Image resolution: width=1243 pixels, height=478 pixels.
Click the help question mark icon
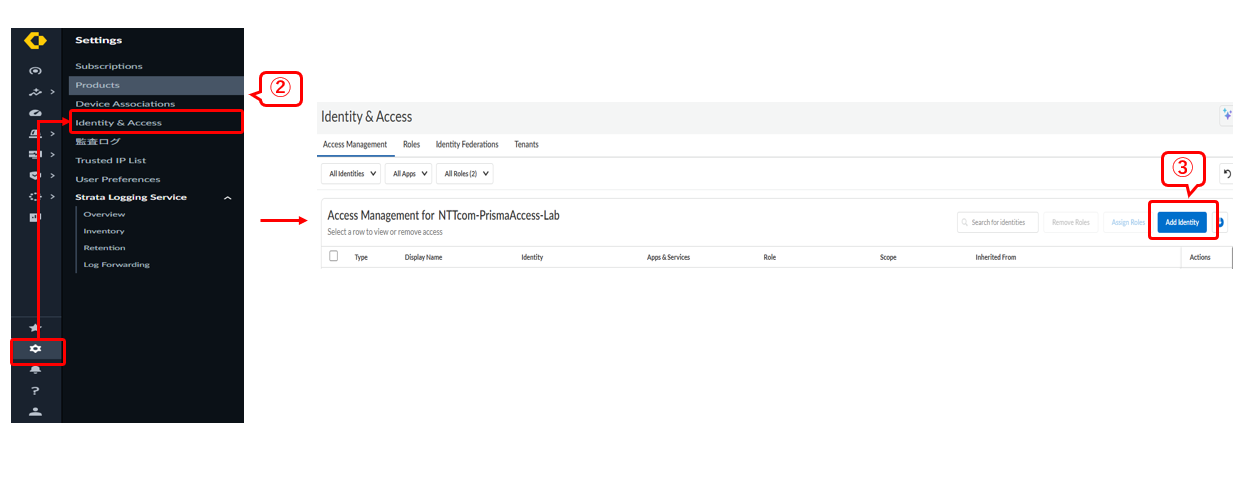coord(36,390)
